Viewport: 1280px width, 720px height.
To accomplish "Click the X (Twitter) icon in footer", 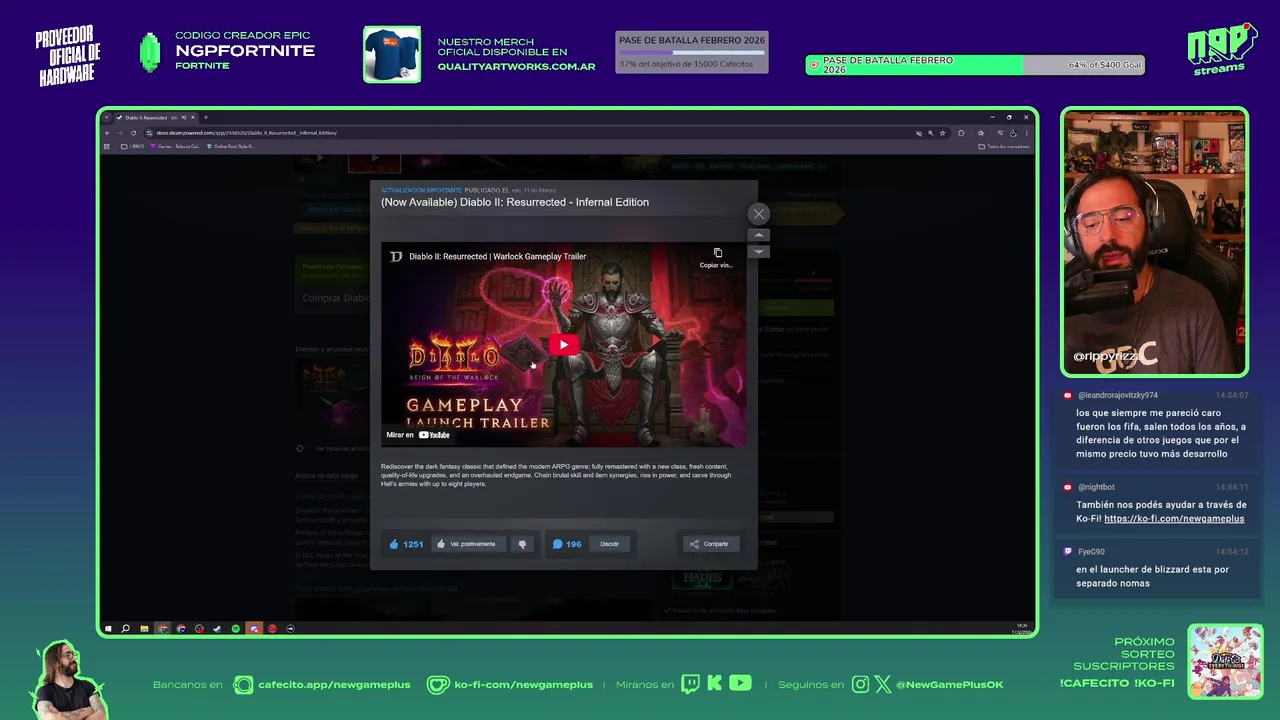I will pos(883,684).
